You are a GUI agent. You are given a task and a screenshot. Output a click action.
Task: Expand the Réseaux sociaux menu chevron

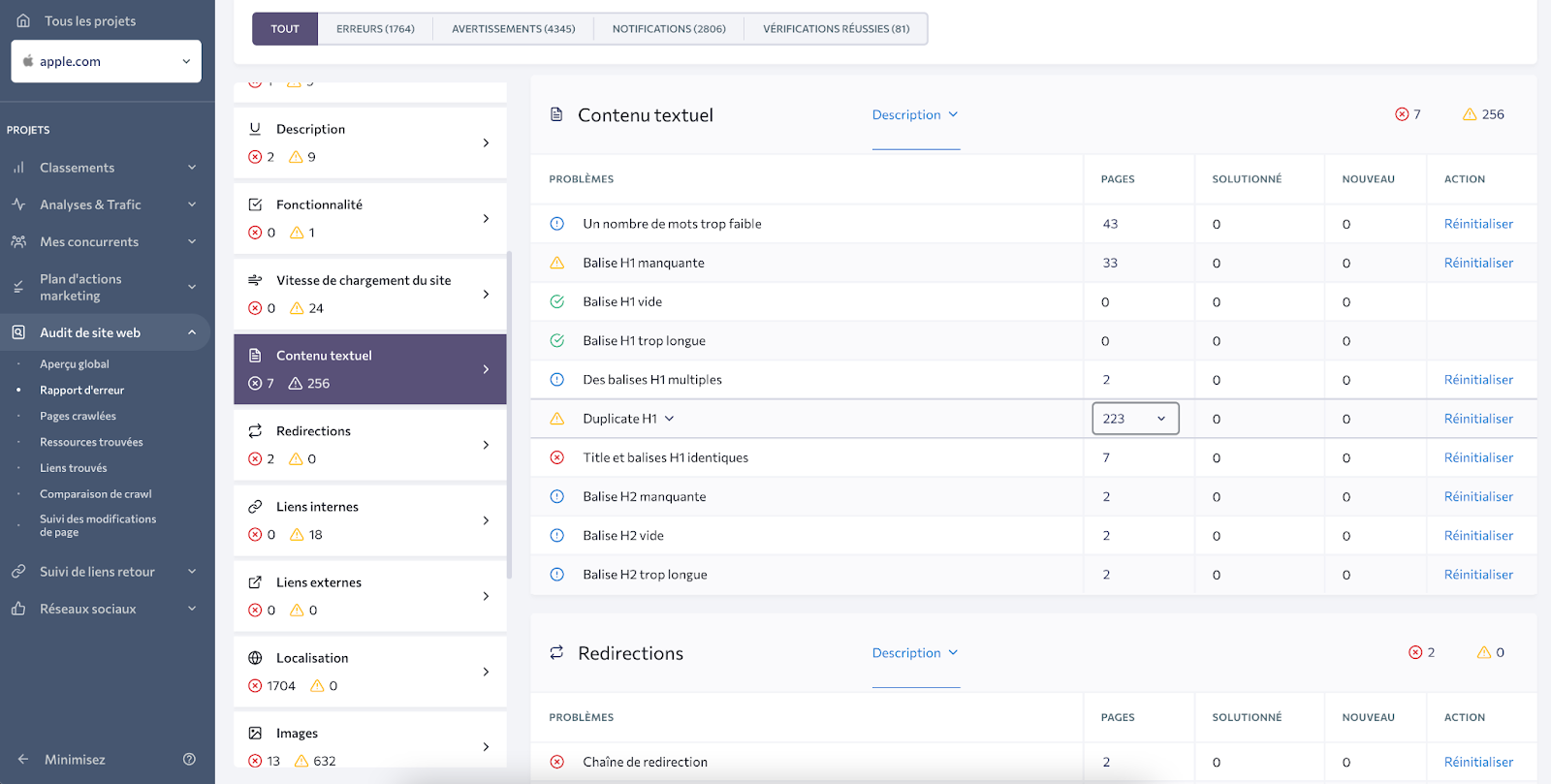[x=192, y=609]
